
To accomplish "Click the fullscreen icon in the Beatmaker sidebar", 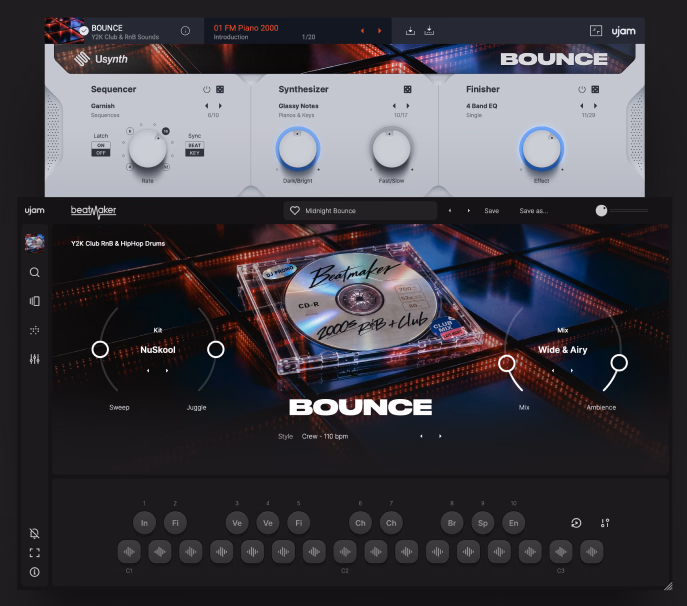I will click(x=35, y=553).
